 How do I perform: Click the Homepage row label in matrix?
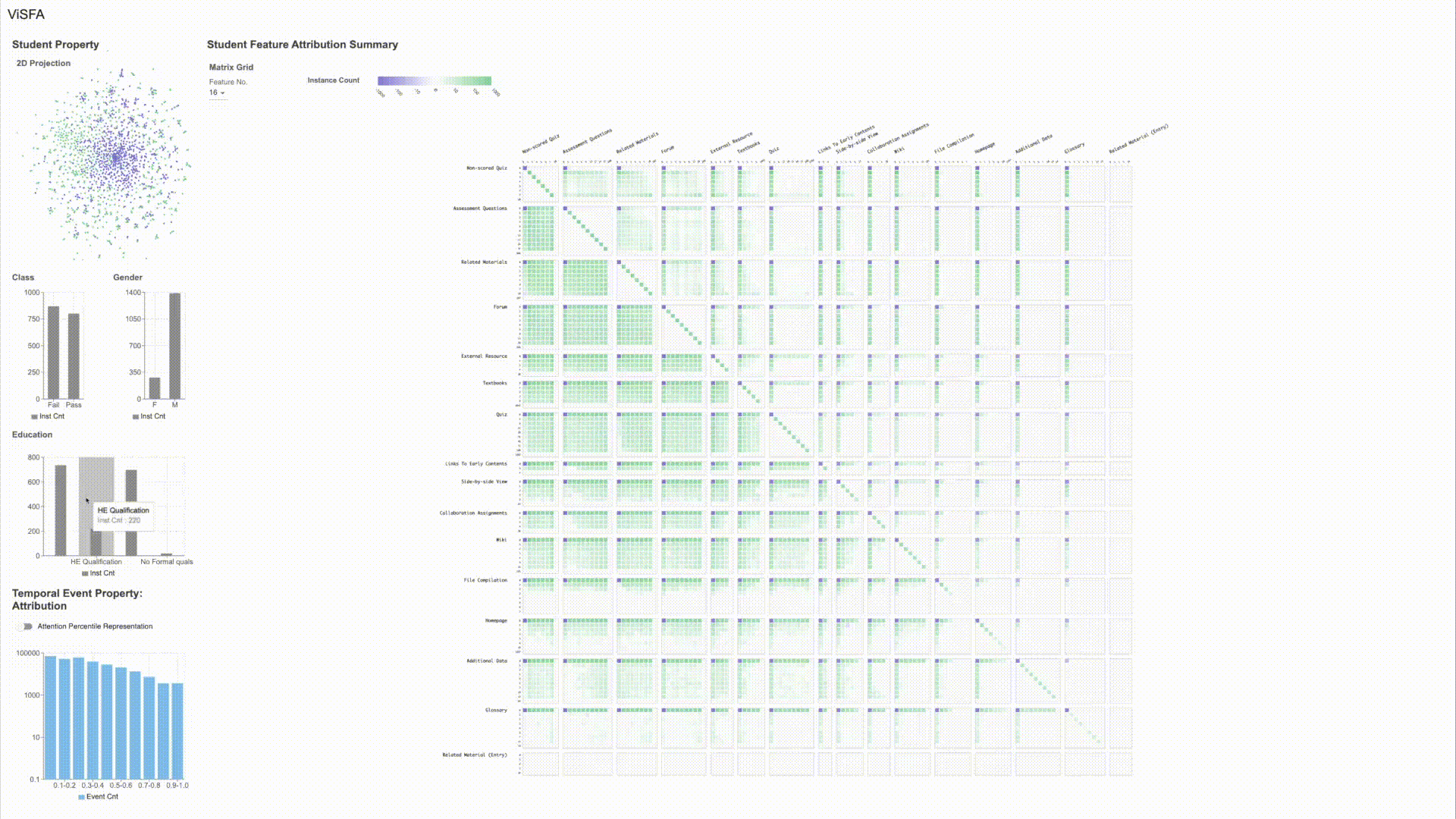495,620
